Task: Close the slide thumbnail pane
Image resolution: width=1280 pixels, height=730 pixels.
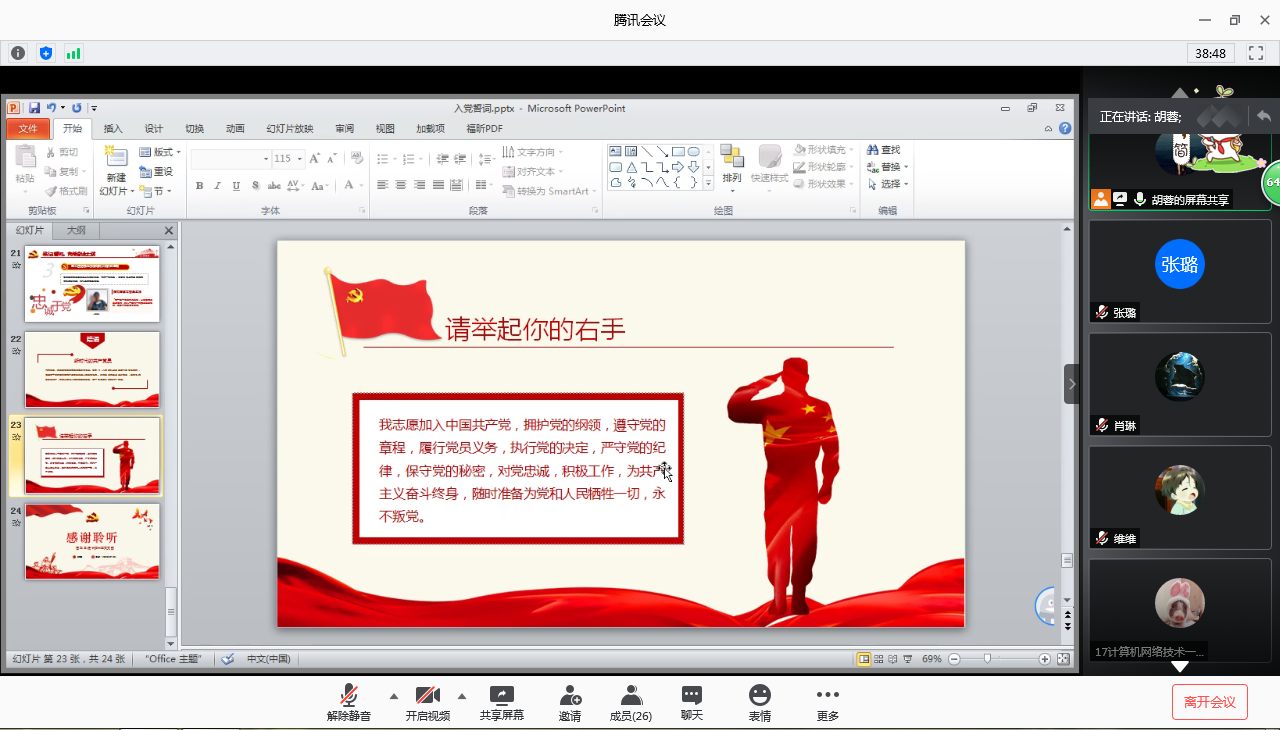Action: tap(169, 231)
